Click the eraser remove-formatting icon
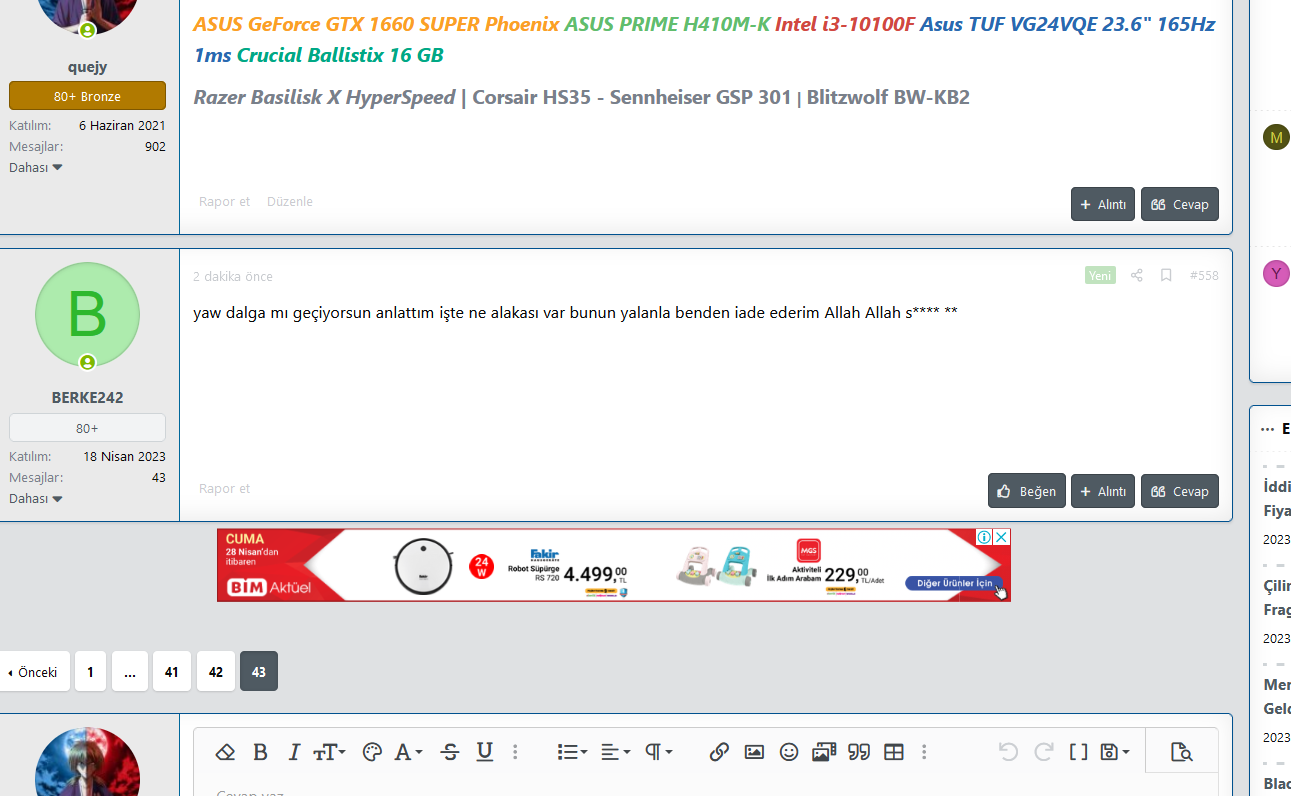The width and height of the screenshot is (1291, 796). (225, 752)
